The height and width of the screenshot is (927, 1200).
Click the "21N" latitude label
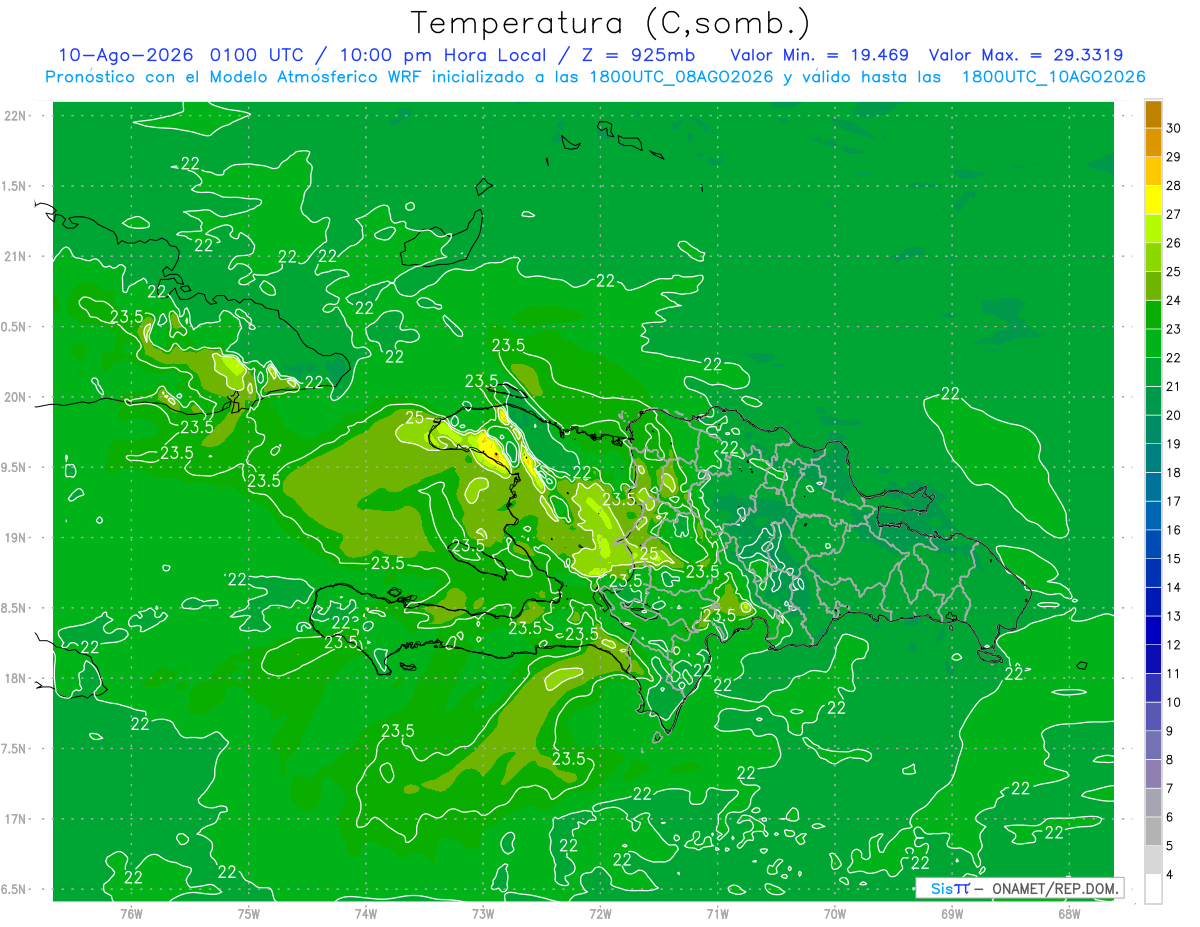pos(17,256)
